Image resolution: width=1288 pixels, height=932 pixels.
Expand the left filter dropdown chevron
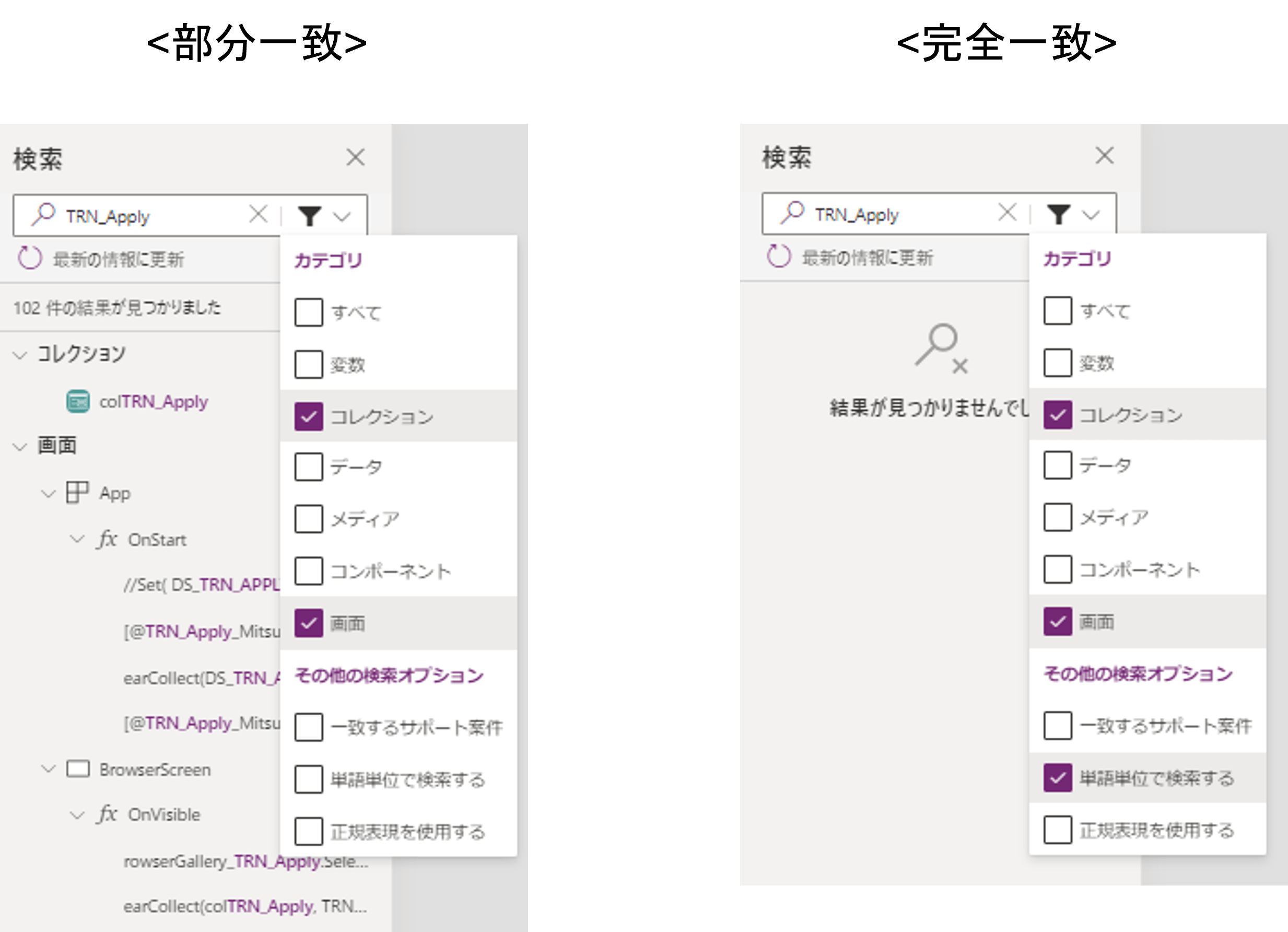click(342, 216)
